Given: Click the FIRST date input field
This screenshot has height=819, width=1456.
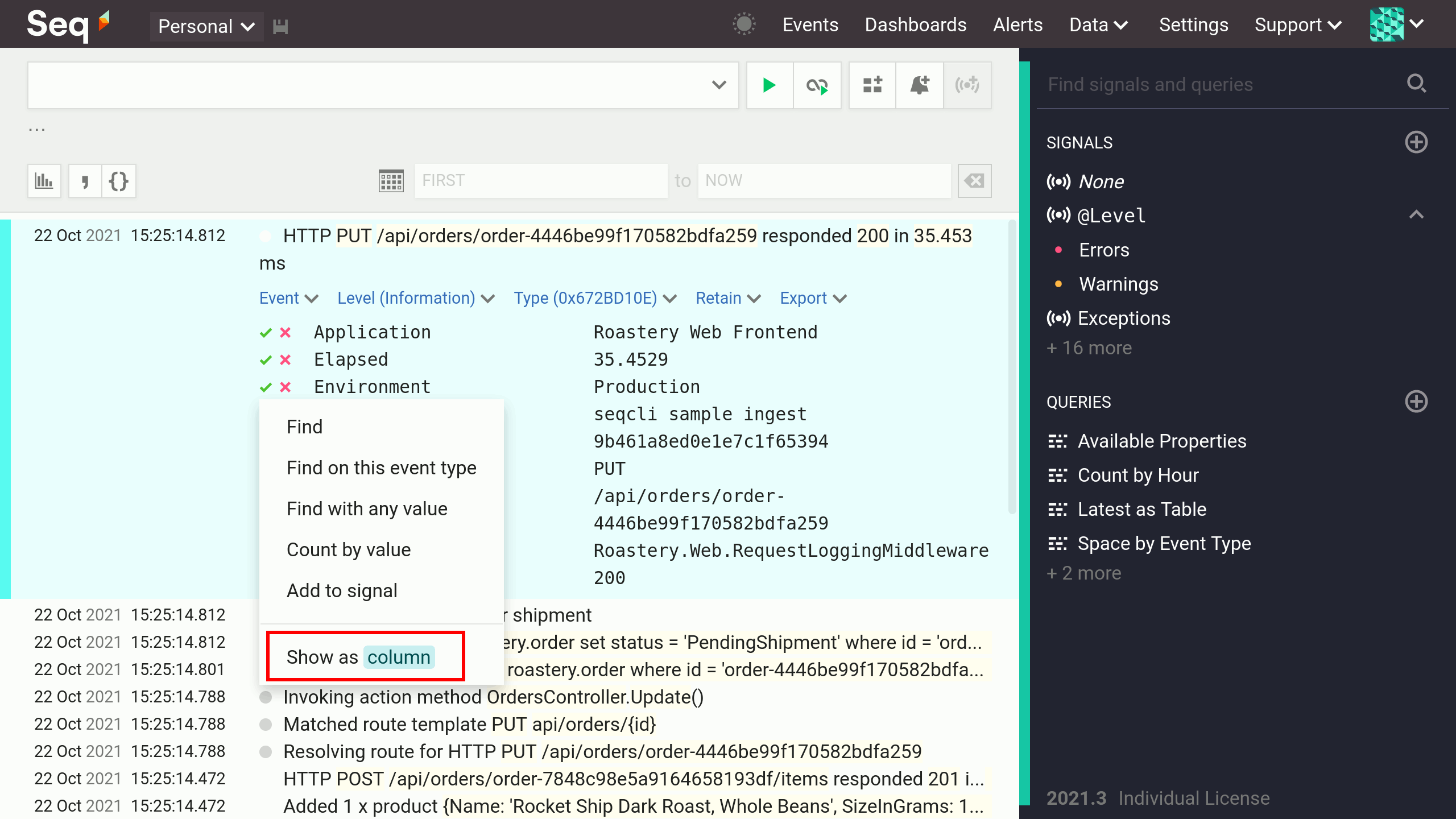Looking at the screenshot, I should (541, 181).
